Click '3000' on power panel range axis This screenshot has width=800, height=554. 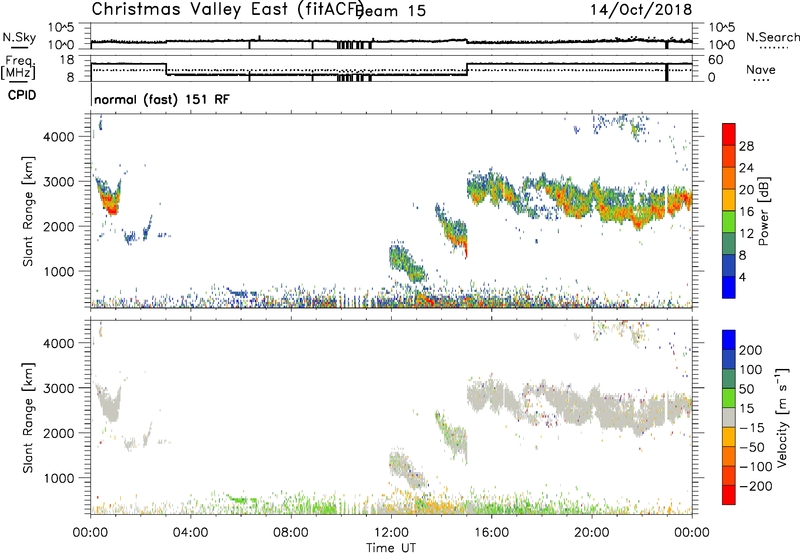tap(59, 182)
